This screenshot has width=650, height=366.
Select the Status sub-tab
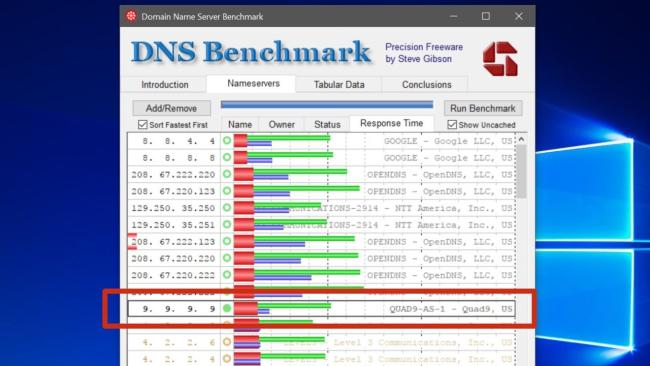tap(327, 124)
